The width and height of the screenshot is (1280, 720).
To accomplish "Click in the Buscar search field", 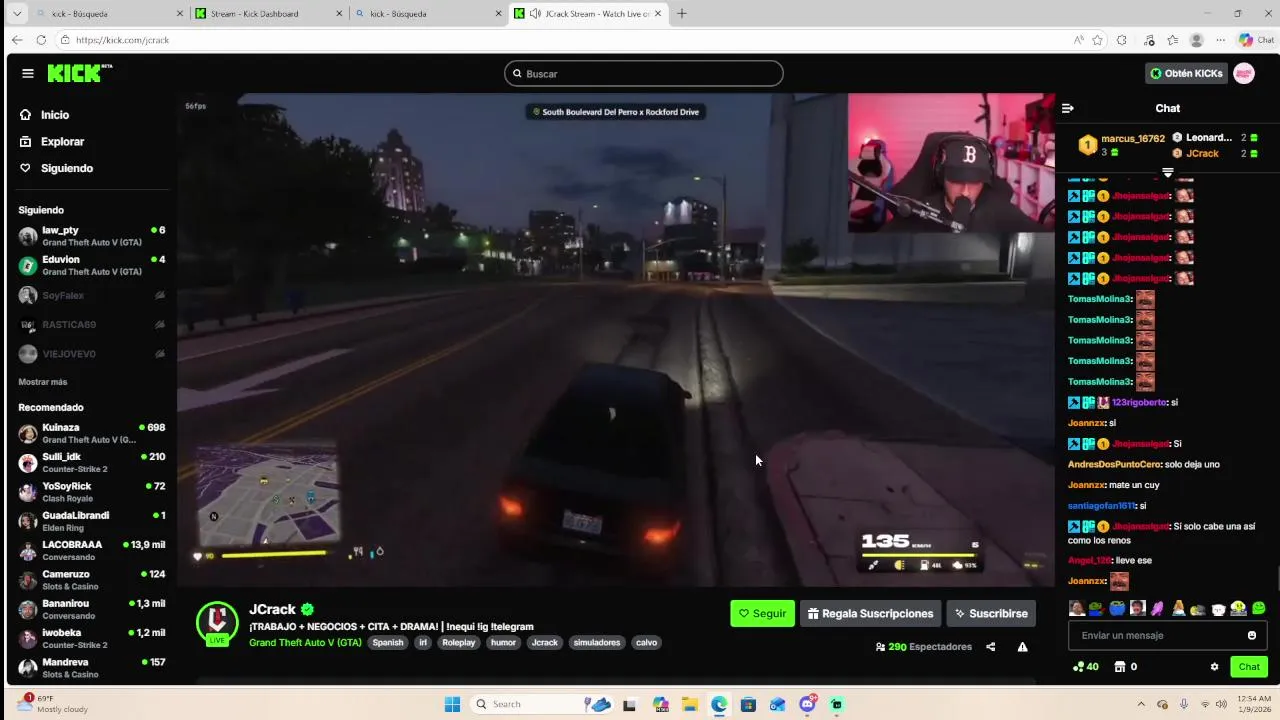I will click(644, 73).
